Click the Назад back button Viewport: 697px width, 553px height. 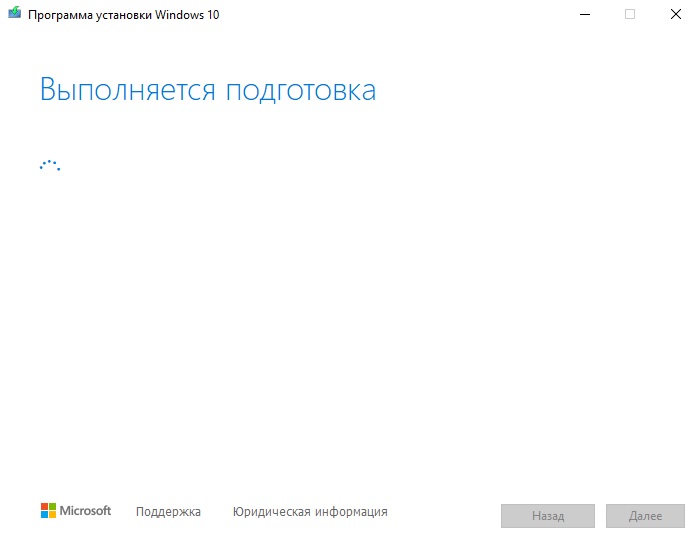tap(548, 516)
